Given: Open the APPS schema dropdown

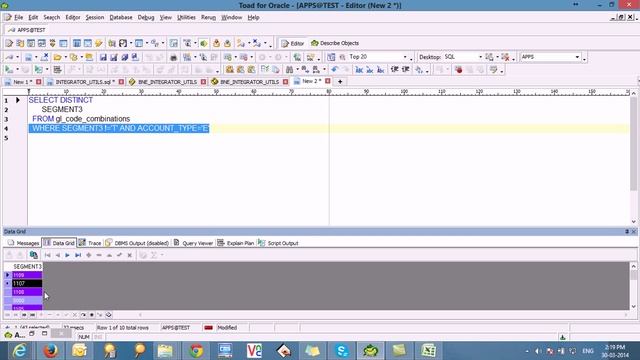Looking at the screenshot, I should tap(577, 57).
